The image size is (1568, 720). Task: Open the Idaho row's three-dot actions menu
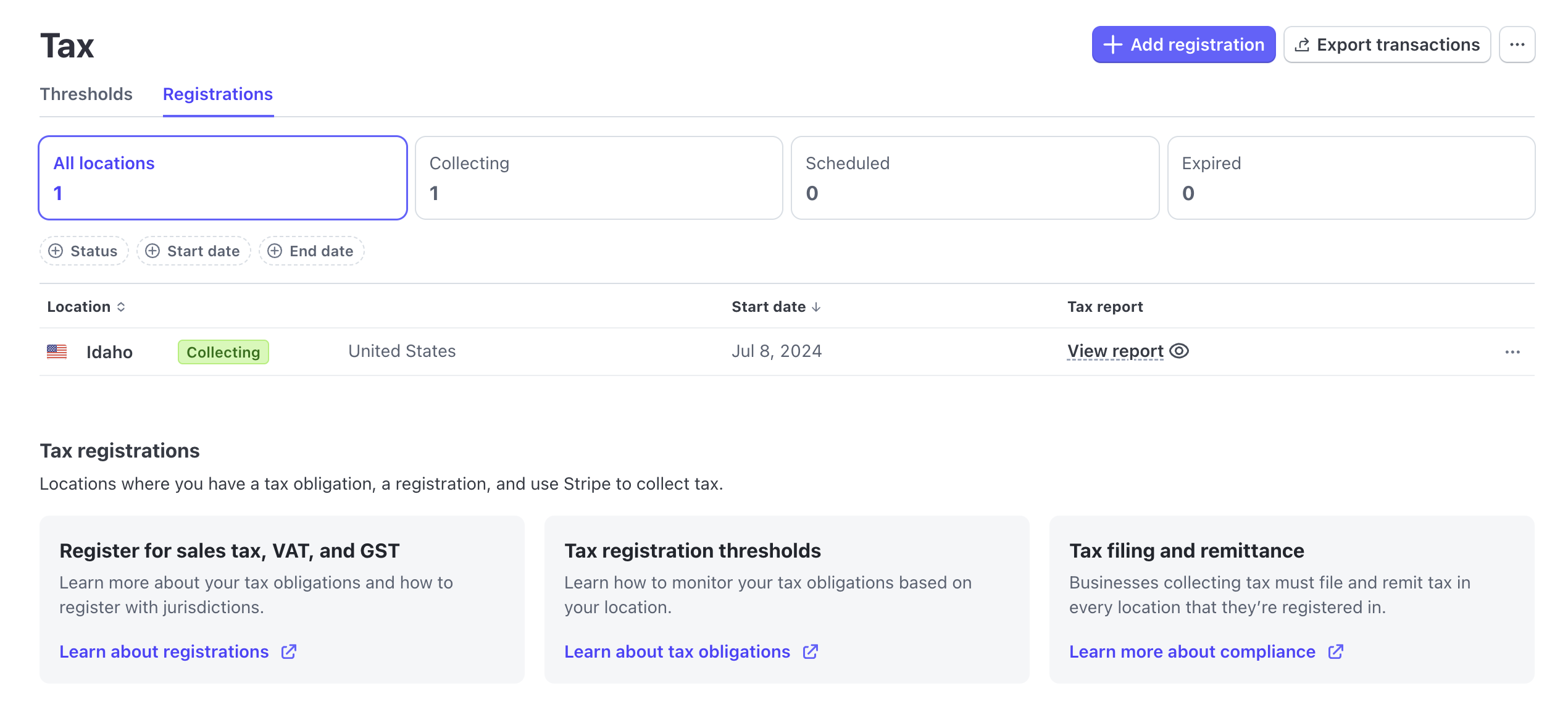point(1512,352)
